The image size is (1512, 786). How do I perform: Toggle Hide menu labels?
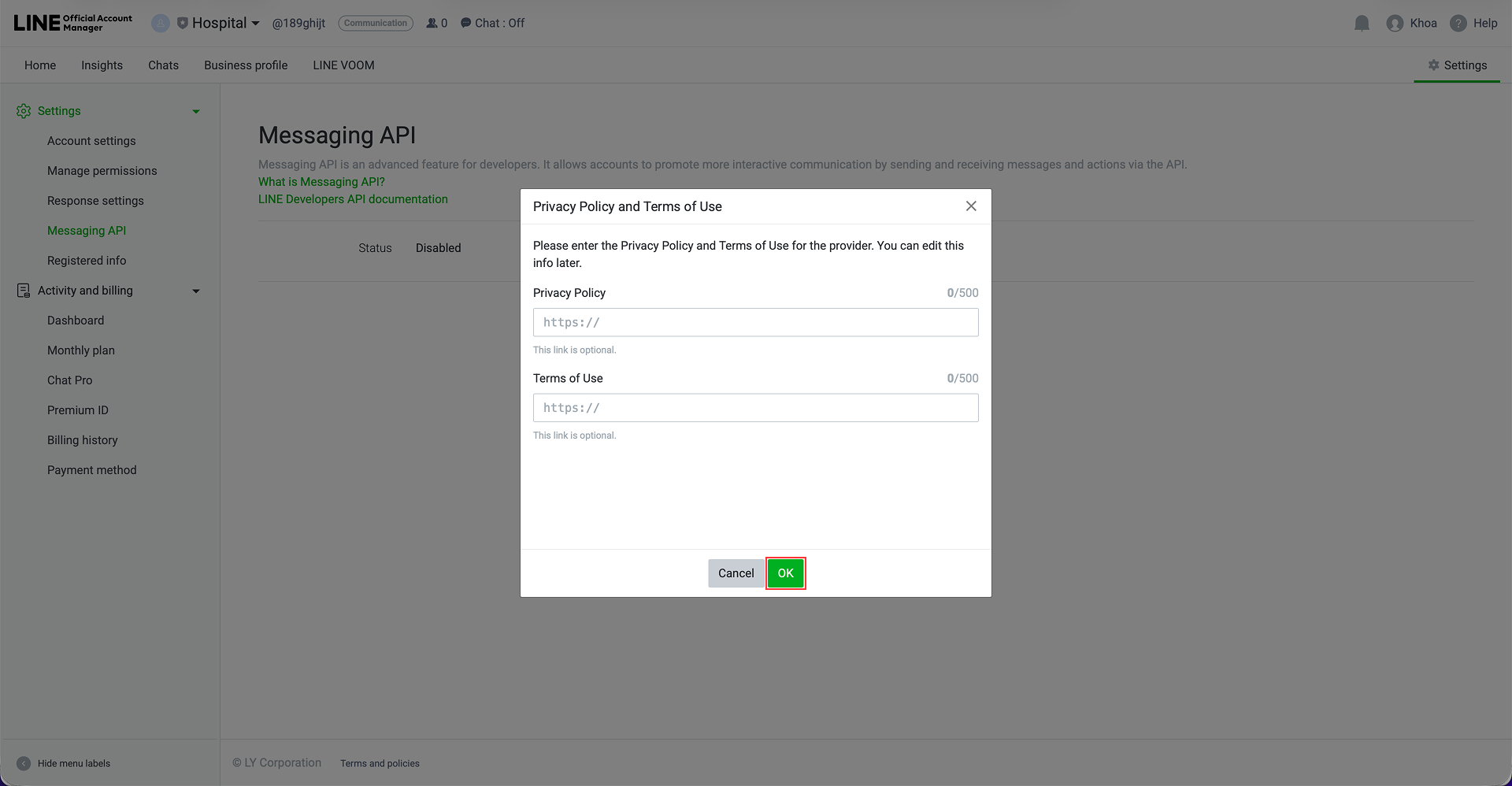(x=24, y=763)
